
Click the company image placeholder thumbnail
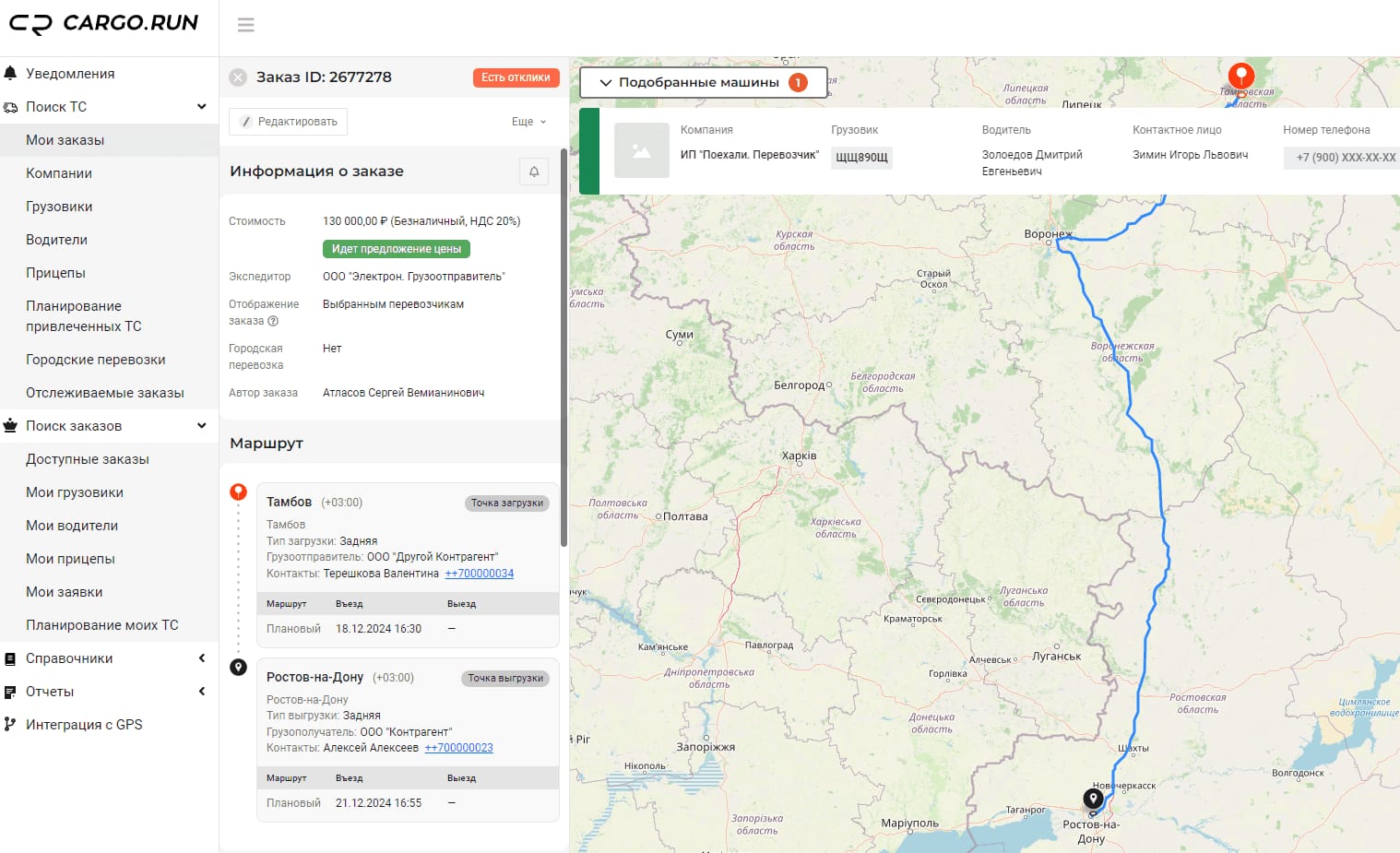click(642, 150)
